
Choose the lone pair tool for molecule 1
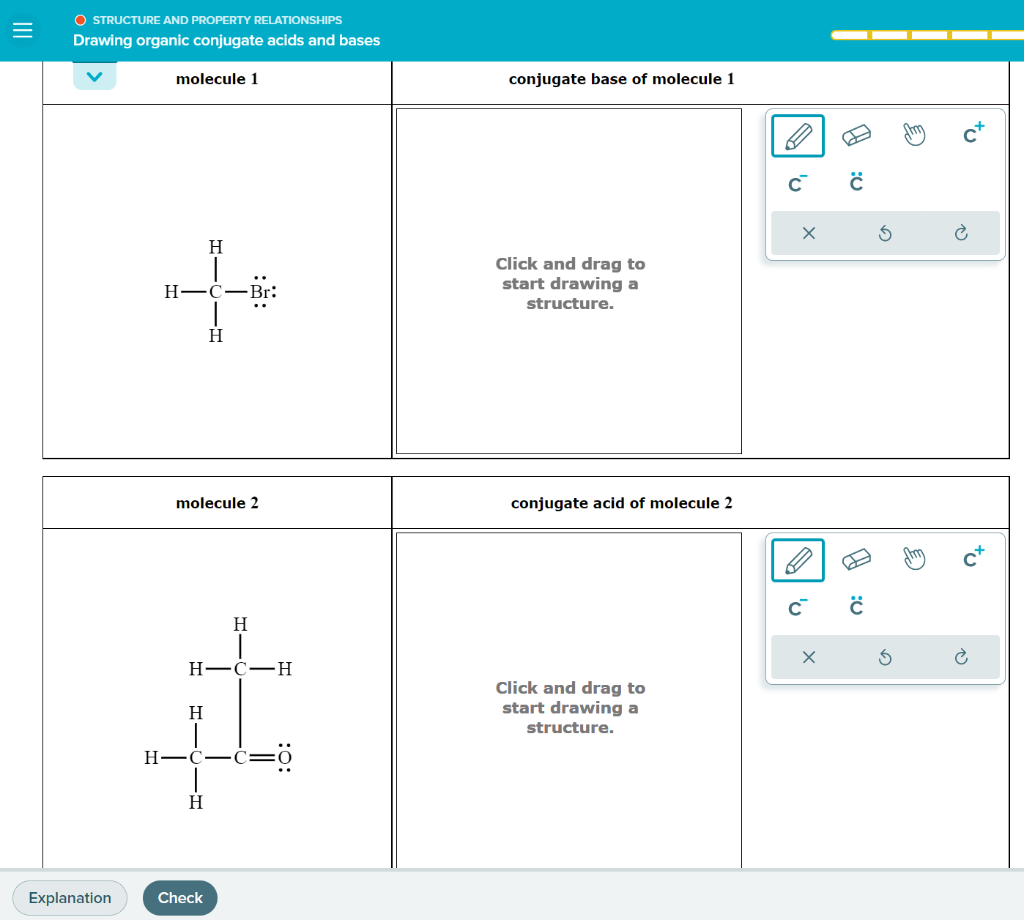[x=856, y=182]
